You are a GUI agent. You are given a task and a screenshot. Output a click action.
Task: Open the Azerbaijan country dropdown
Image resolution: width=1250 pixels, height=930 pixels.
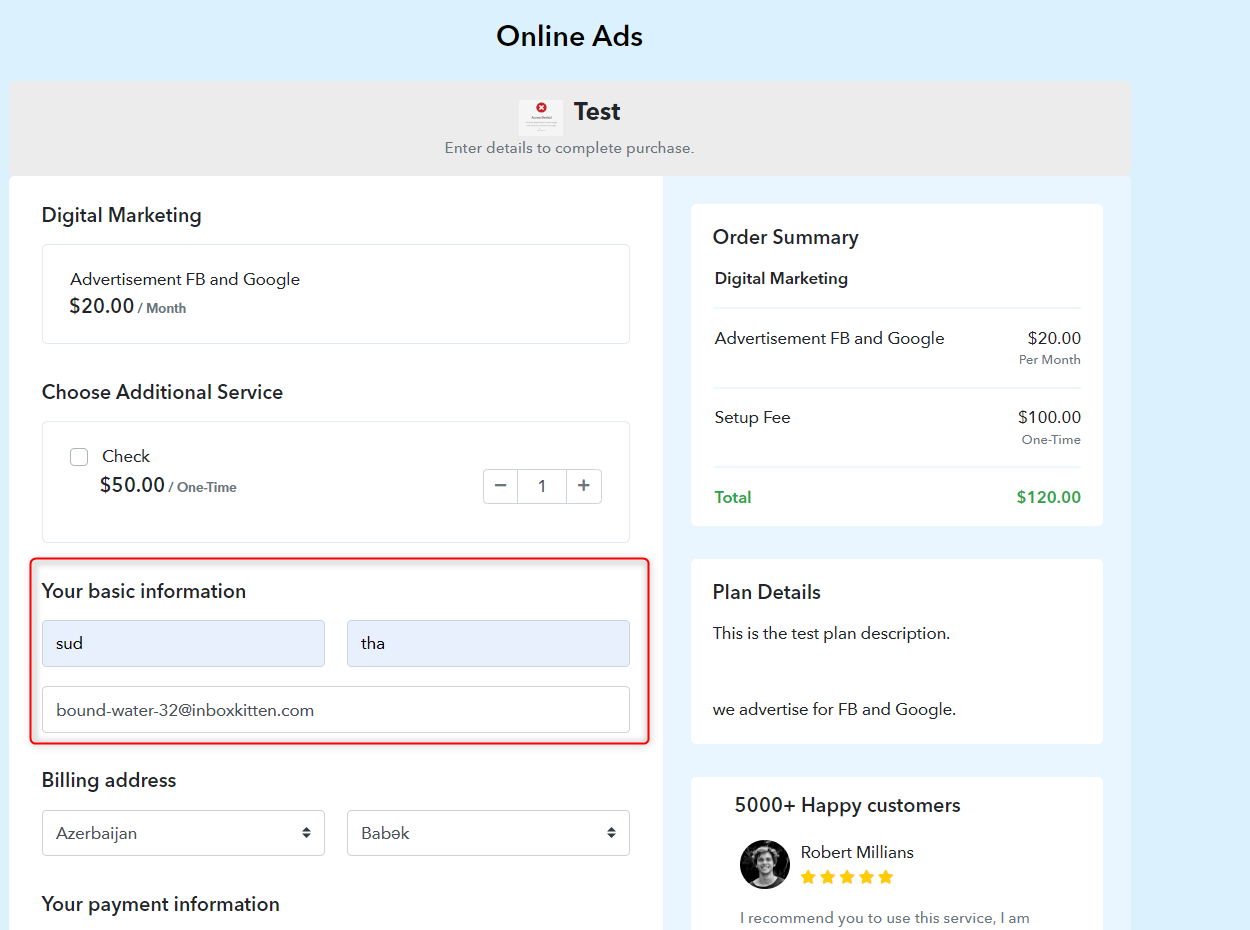(x=183, y=833)
